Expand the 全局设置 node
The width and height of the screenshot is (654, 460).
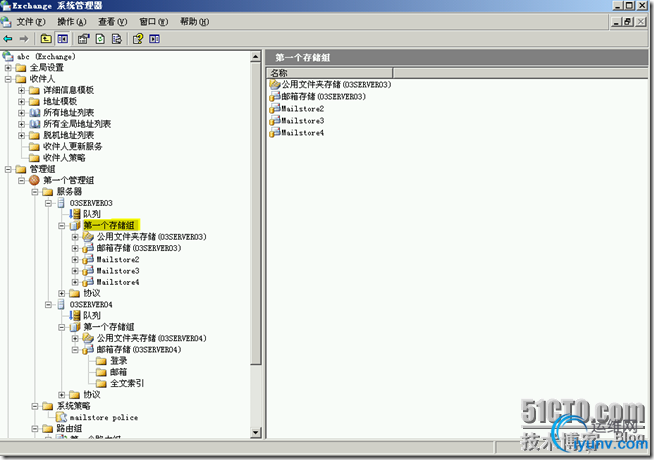click(x=8, y=68)
